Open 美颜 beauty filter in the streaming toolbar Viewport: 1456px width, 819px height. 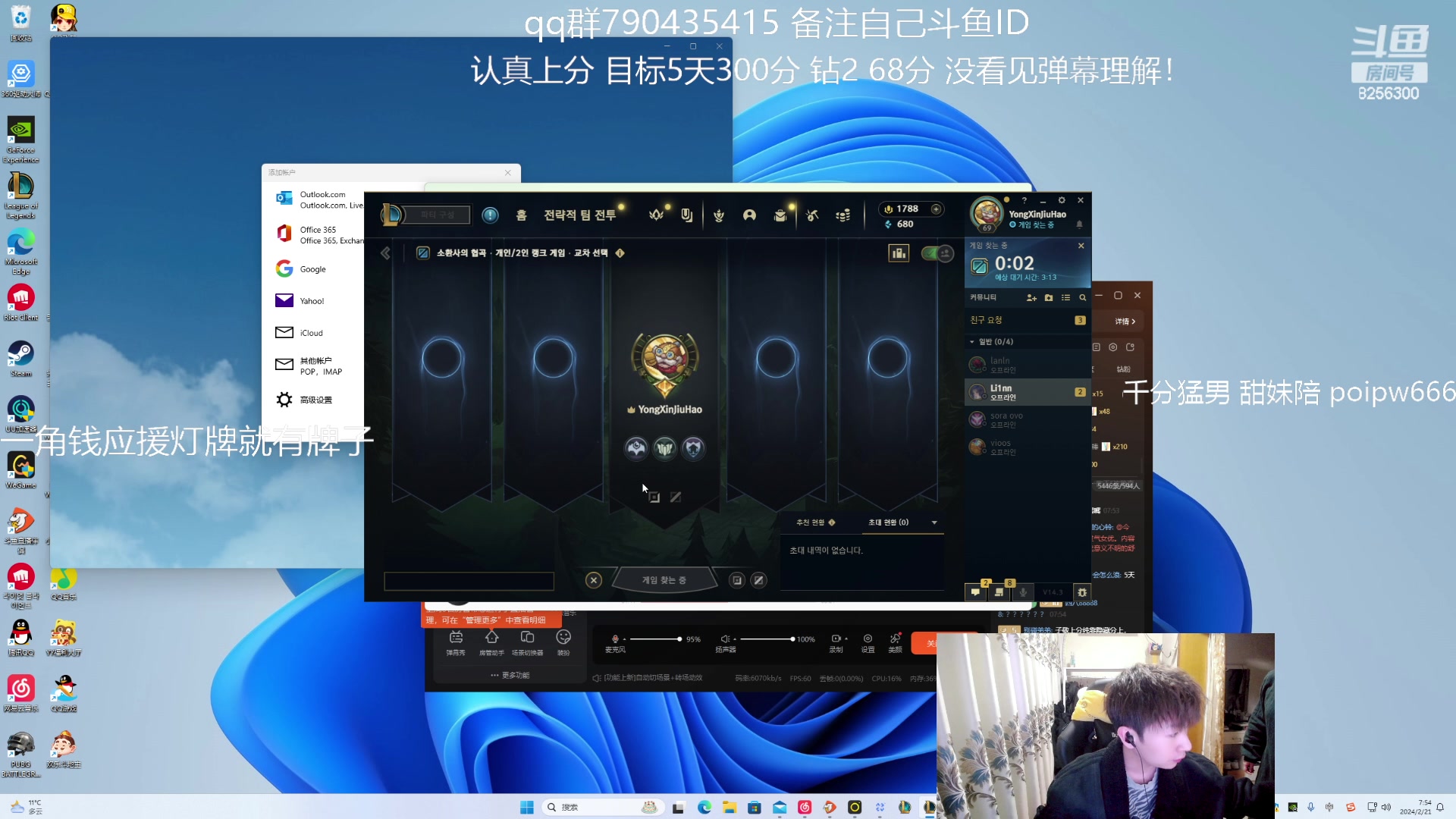(x=895, y=639)
